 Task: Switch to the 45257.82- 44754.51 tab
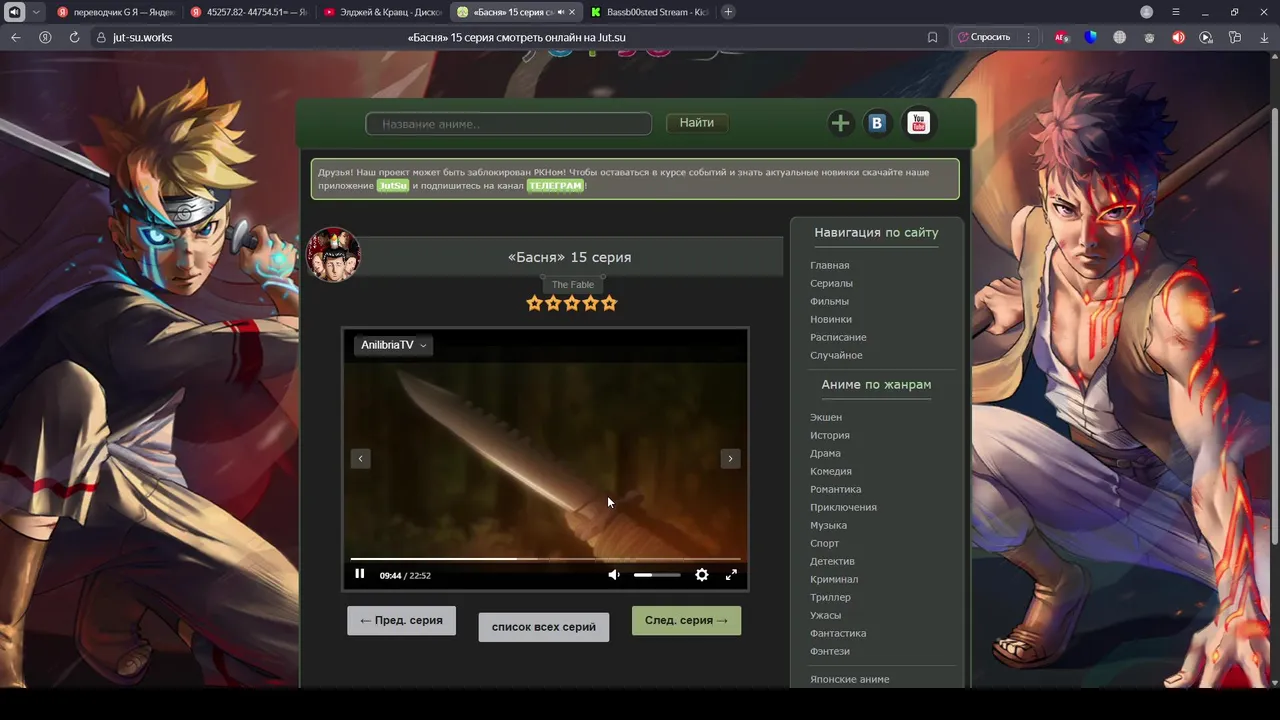tap(248, 12)
